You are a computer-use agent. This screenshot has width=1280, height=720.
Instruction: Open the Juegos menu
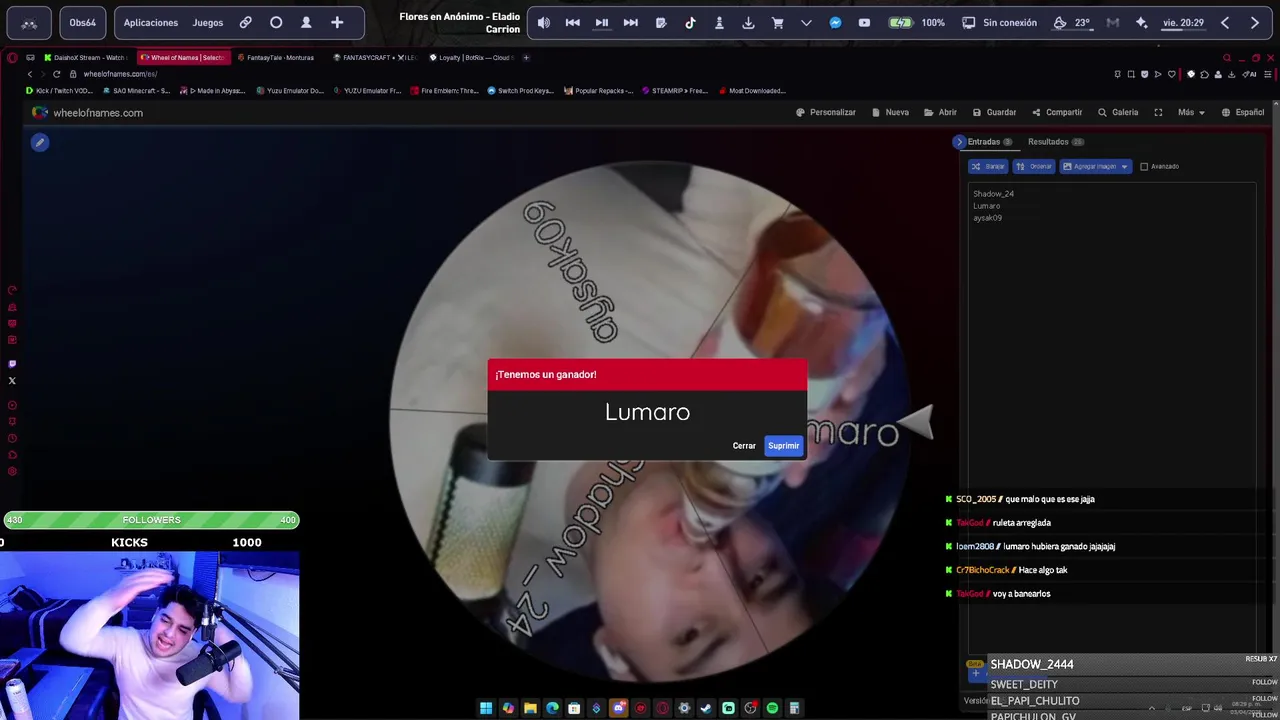click(208, 23)
